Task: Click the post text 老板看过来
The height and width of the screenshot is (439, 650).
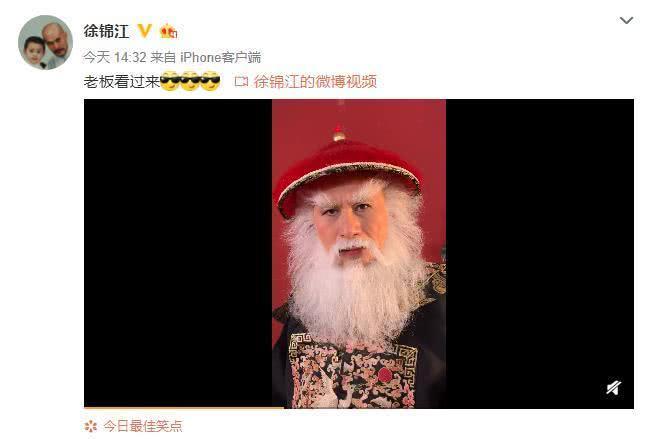Action: point(121,82)
